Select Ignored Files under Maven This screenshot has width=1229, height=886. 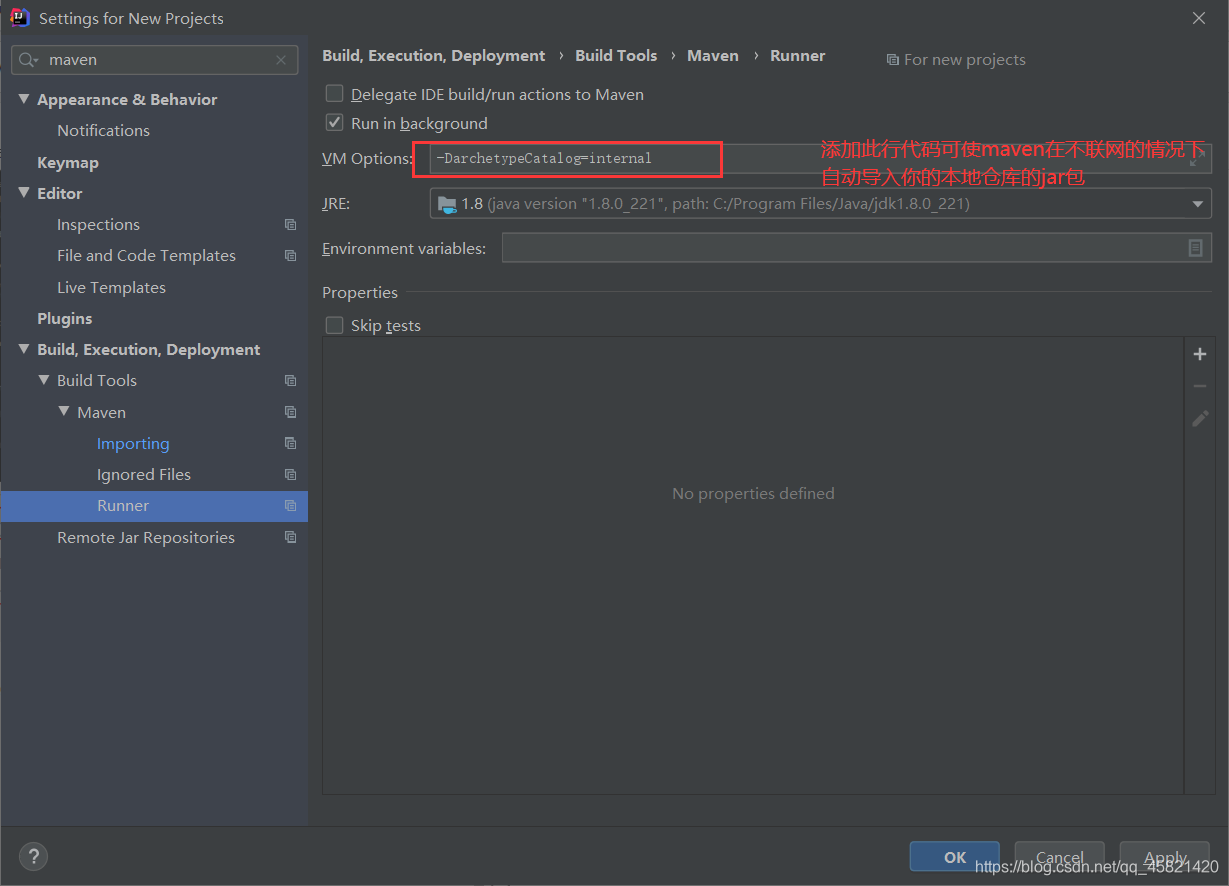(144, 474)
